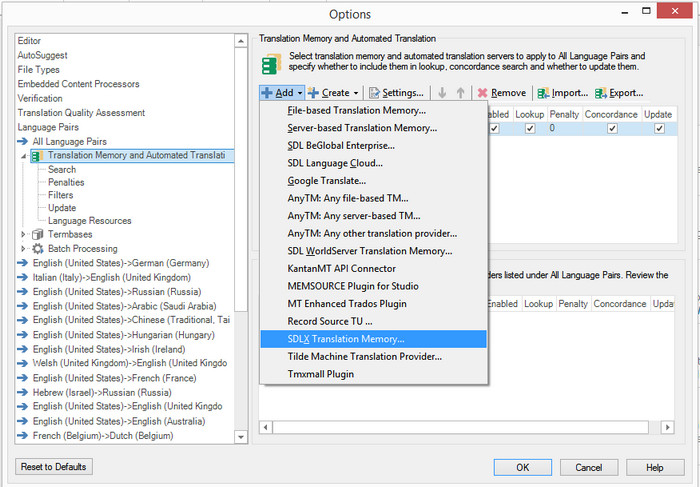This screenshot has width=700, height=487.
Task: Choose AnyTM: Any file-based TM
Action: pos(374,198)
